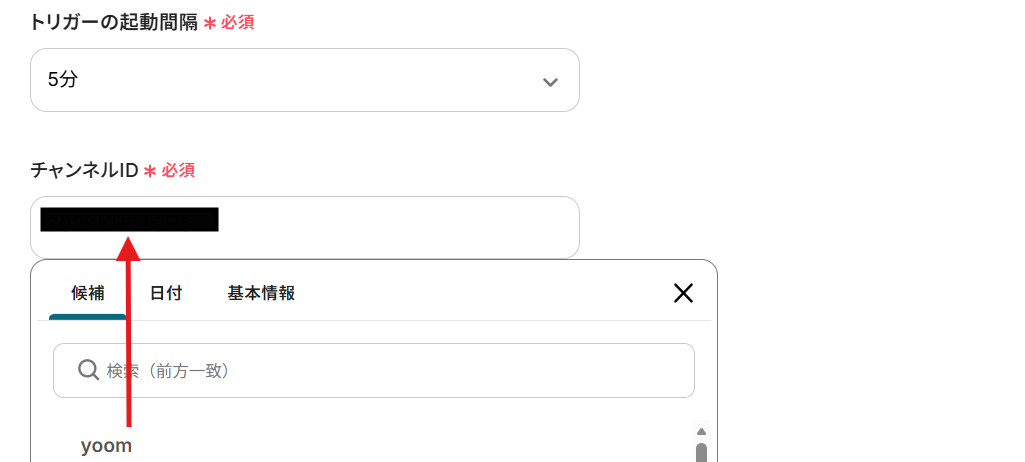Focus the 検索（前方一致） search box
This screenshot has height=462, width=1025.
390,371
